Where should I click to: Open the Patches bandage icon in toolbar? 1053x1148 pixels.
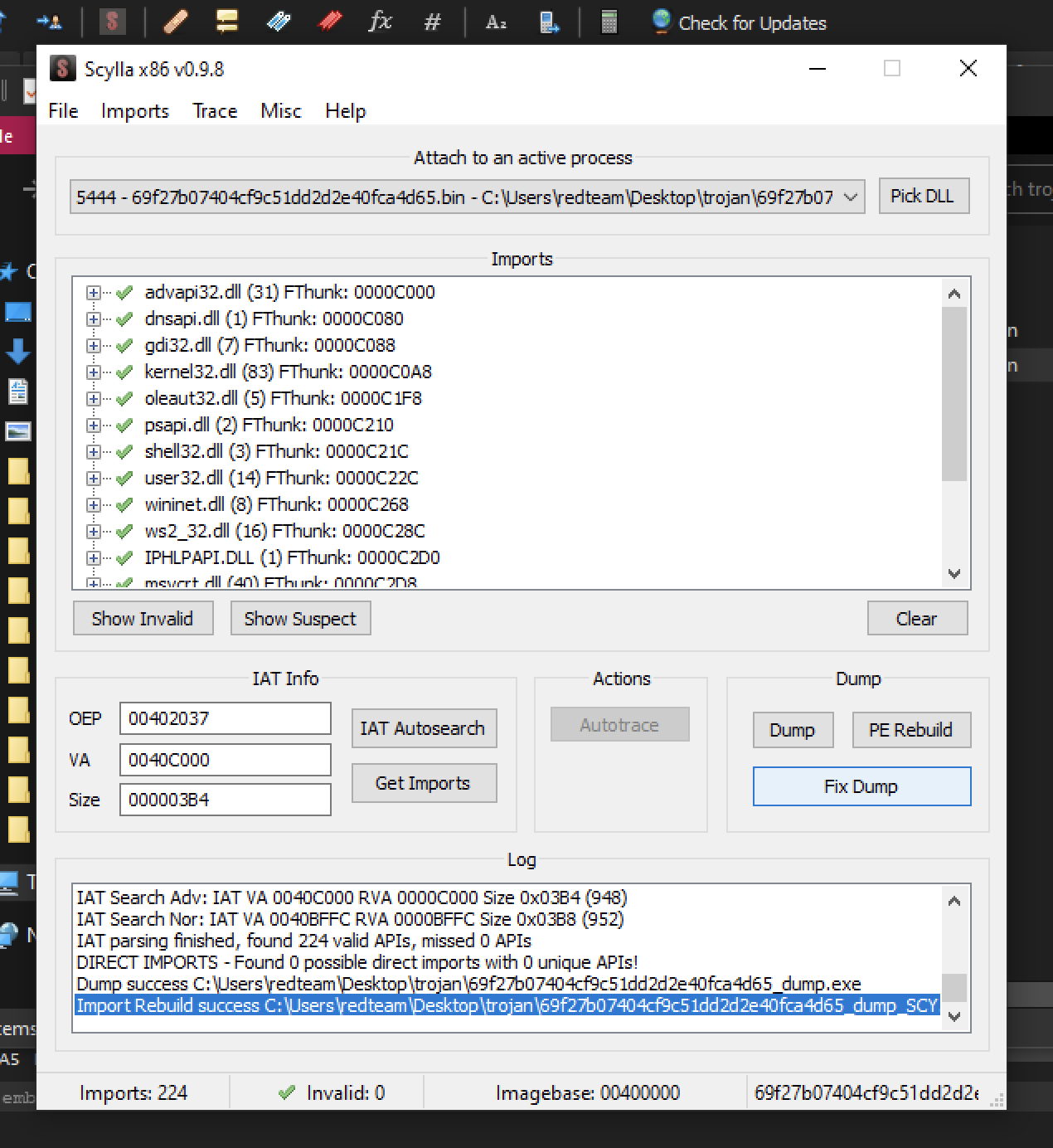pos(175,22)
